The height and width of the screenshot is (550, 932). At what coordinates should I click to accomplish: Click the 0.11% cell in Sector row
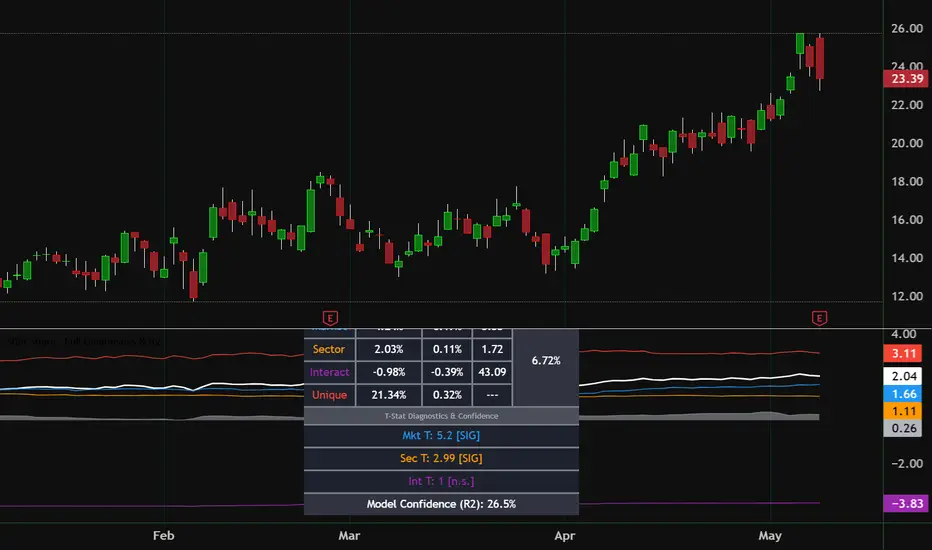tap(447, 349)
